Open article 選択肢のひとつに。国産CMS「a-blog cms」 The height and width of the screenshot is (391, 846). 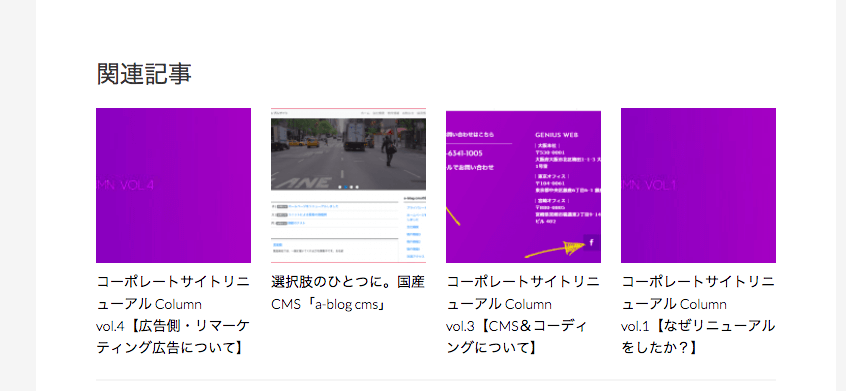[348, 293]
